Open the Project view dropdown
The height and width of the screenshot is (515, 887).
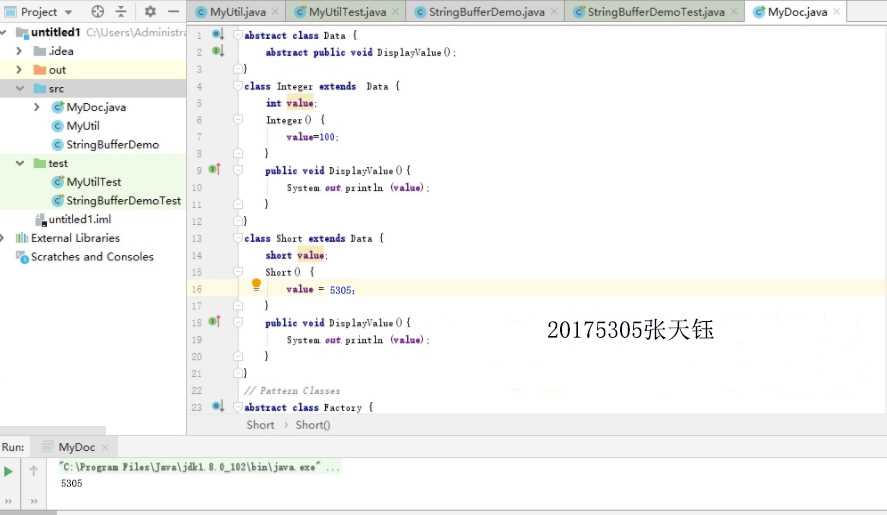click(68, 12)
